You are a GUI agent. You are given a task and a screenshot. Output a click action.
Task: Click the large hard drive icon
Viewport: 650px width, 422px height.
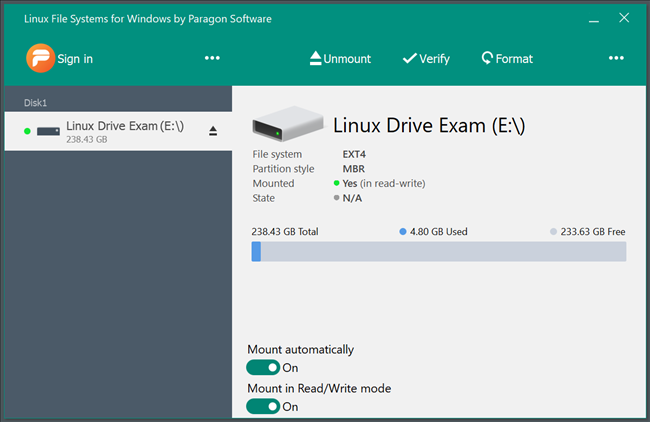(x=287, y=126)
